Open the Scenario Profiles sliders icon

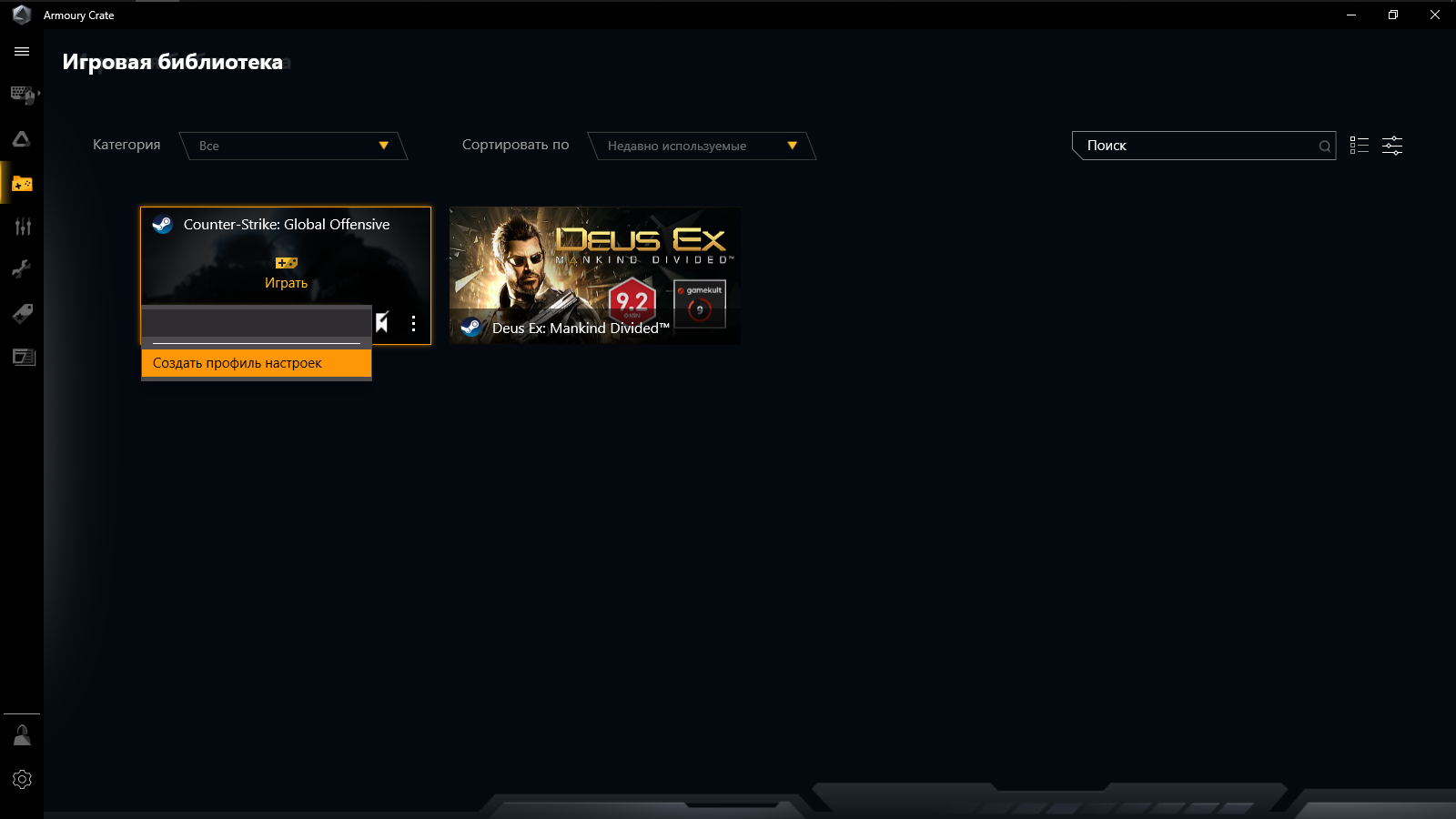[23, 227]
